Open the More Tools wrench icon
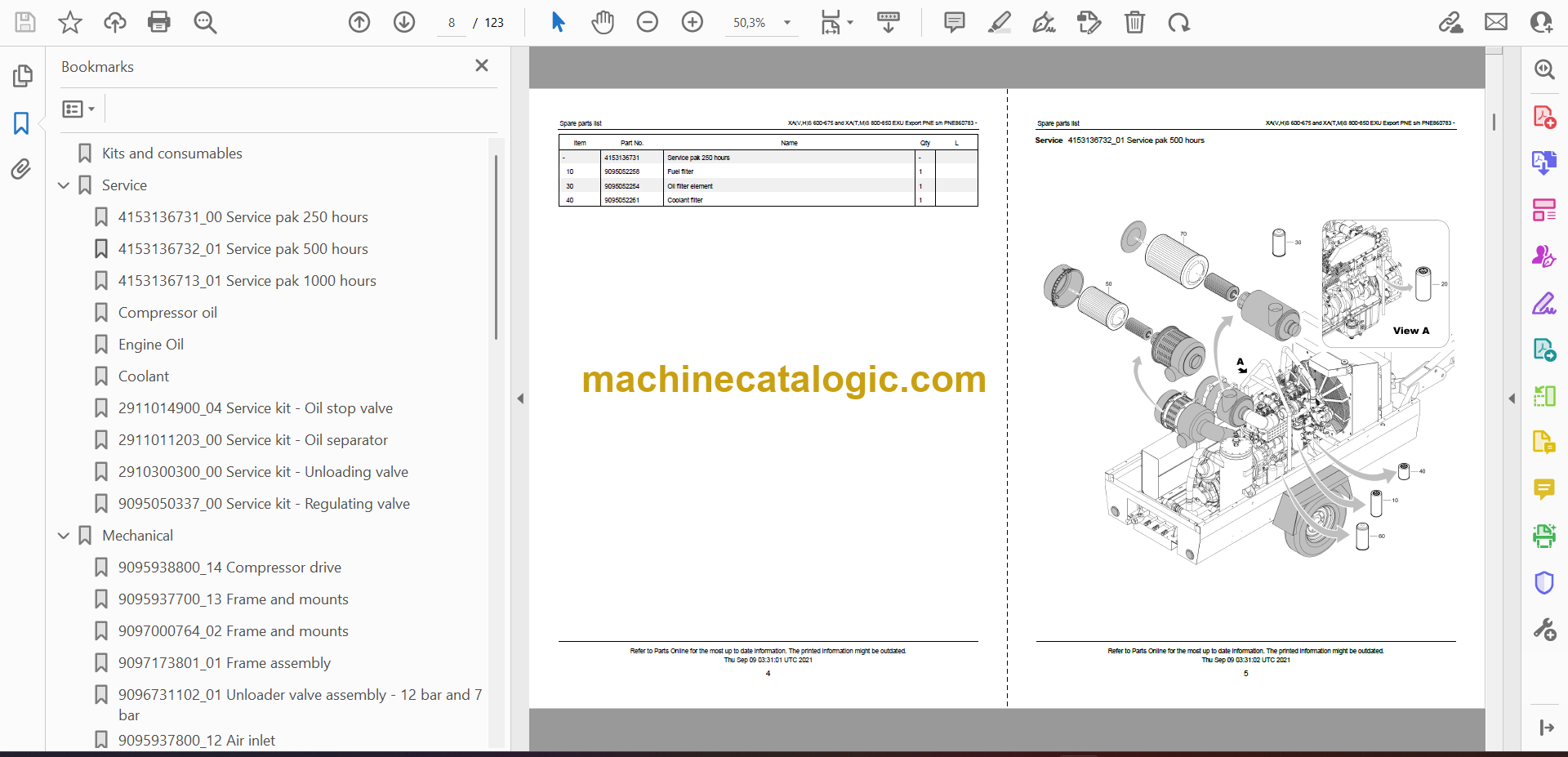Image resolution: width=1568 pixels, height=757 pixels. tap(1544, 630)
